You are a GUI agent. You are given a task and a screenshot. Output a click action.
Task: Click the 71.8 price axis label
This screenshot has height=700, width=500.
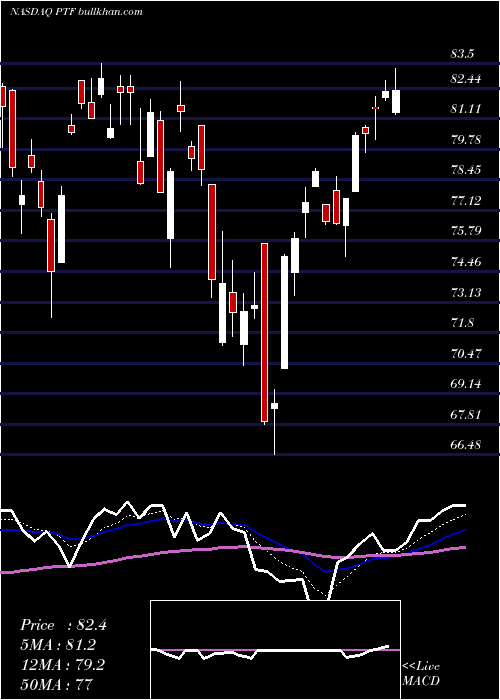(462, 323)
